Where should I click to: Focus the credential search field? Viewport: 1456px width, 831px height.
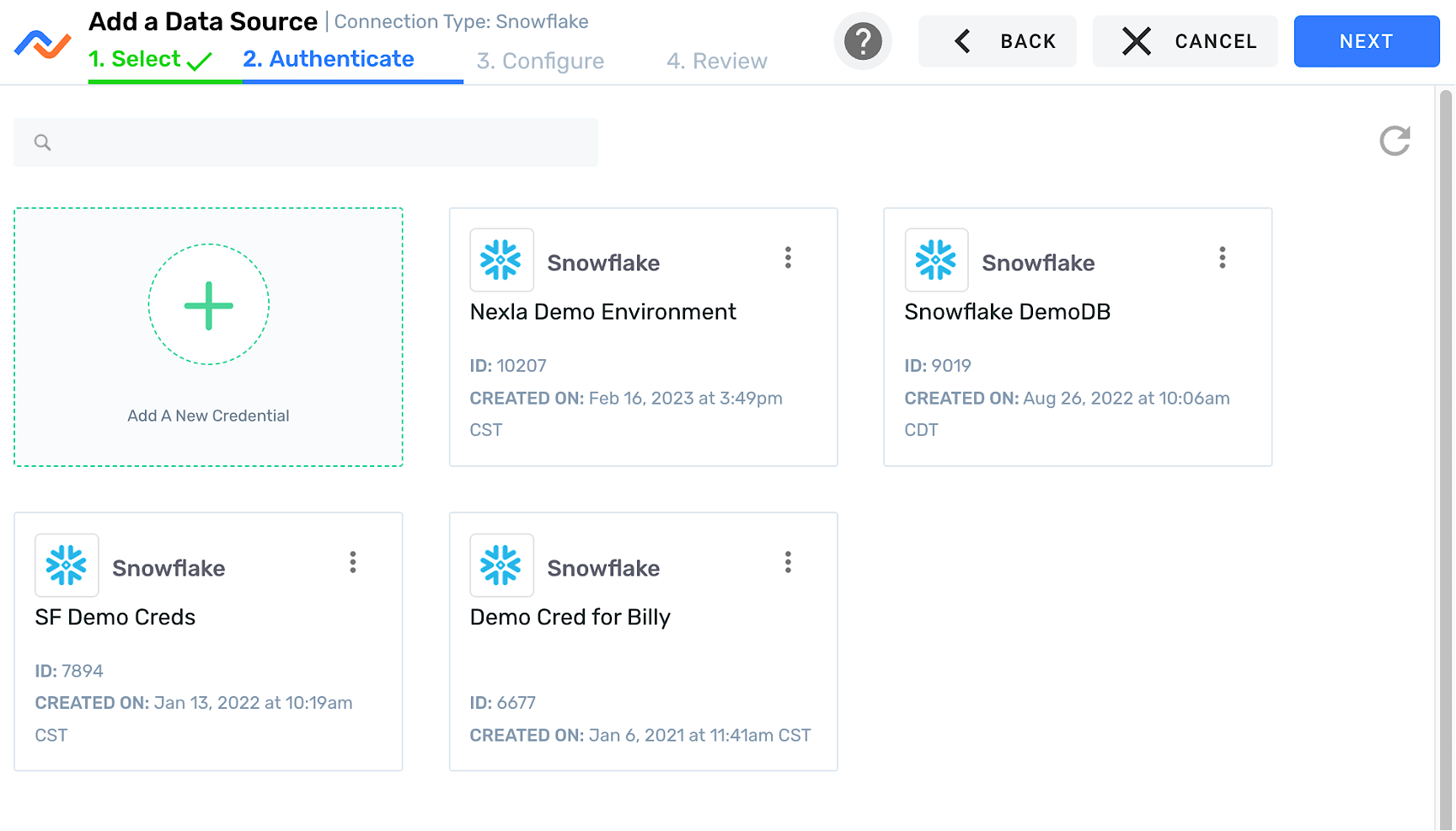tap(305, 142)
